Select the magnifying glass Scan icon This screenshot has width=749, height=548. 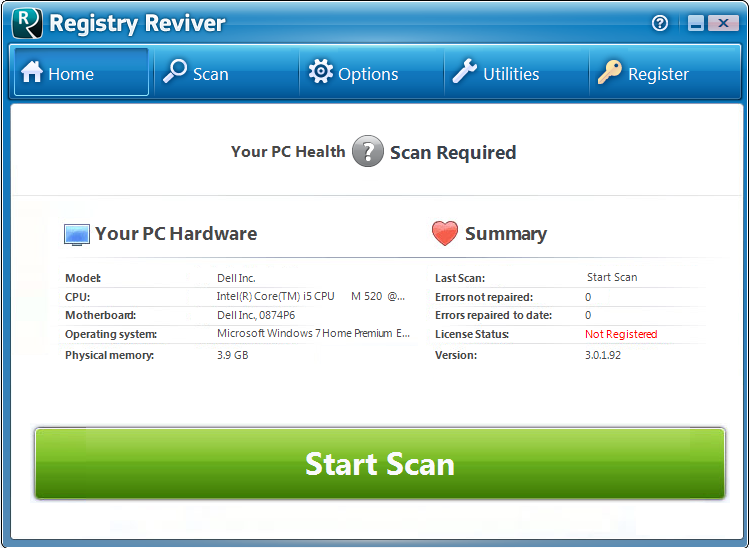pos(175,72)
